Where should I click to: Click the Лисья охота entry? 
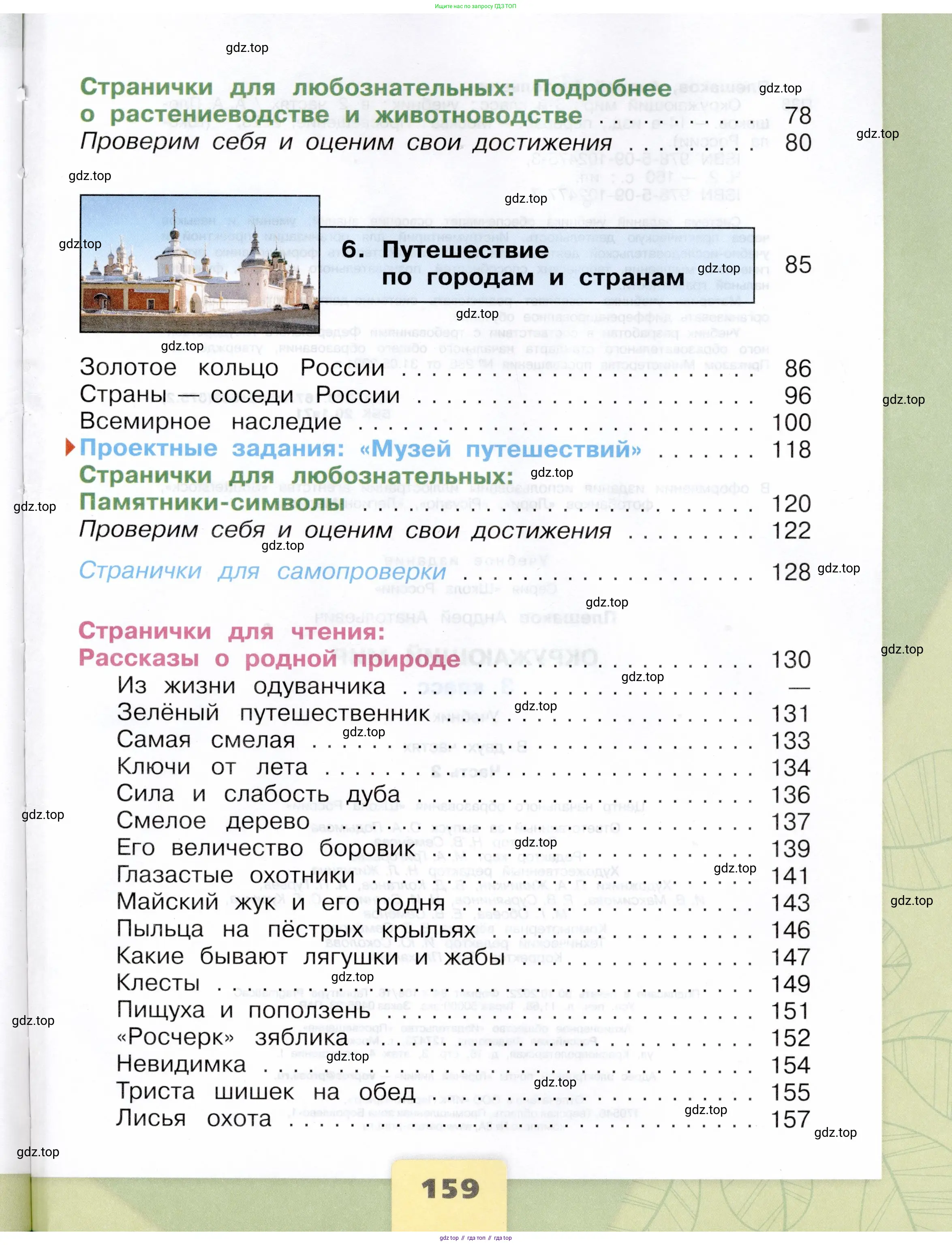193,1119
